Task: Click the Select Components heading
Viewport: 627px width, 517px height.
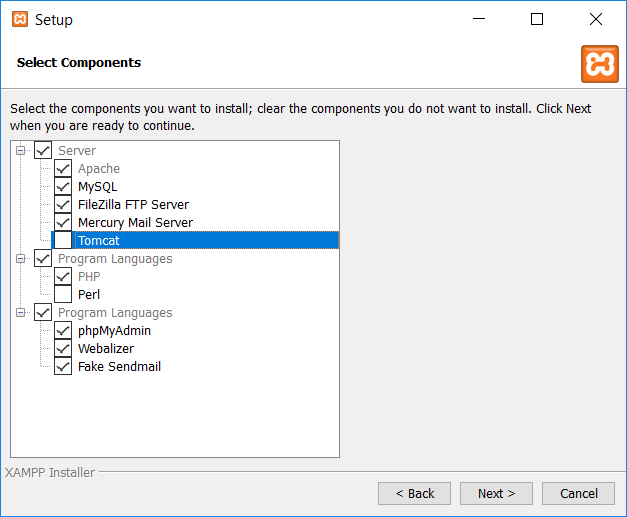Action: pos(79,63)
